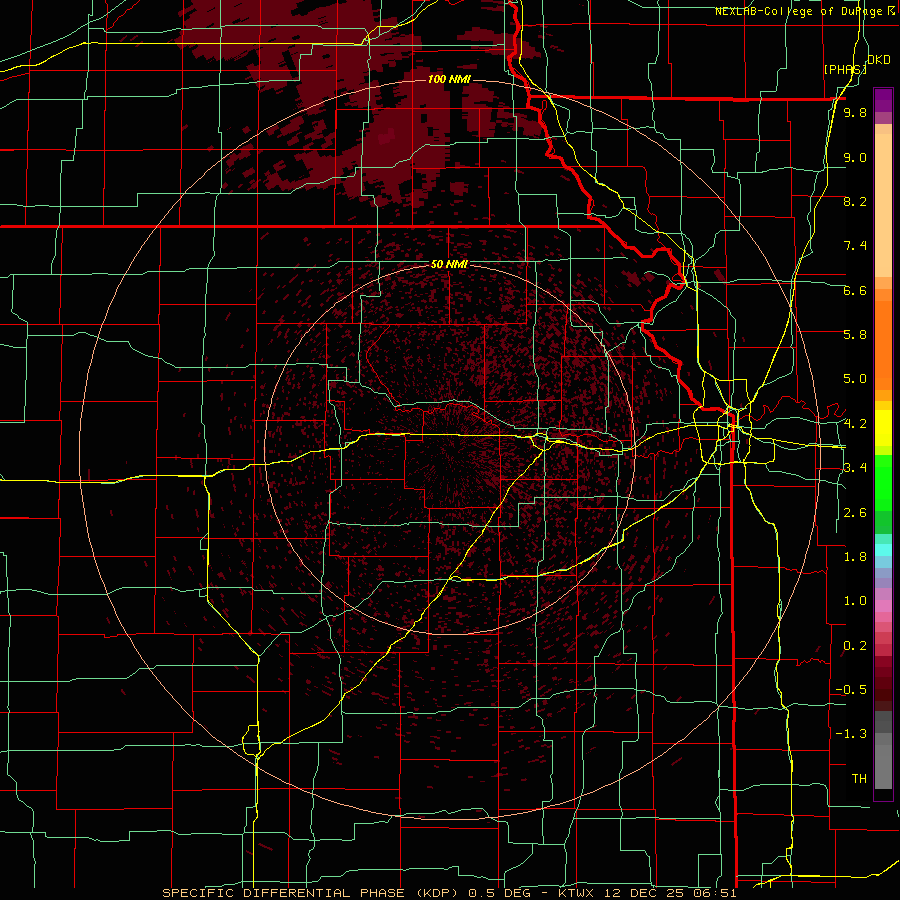Click the -0.5 value on the scale
This screenshot has width=900, height=900.
[851, 690]
